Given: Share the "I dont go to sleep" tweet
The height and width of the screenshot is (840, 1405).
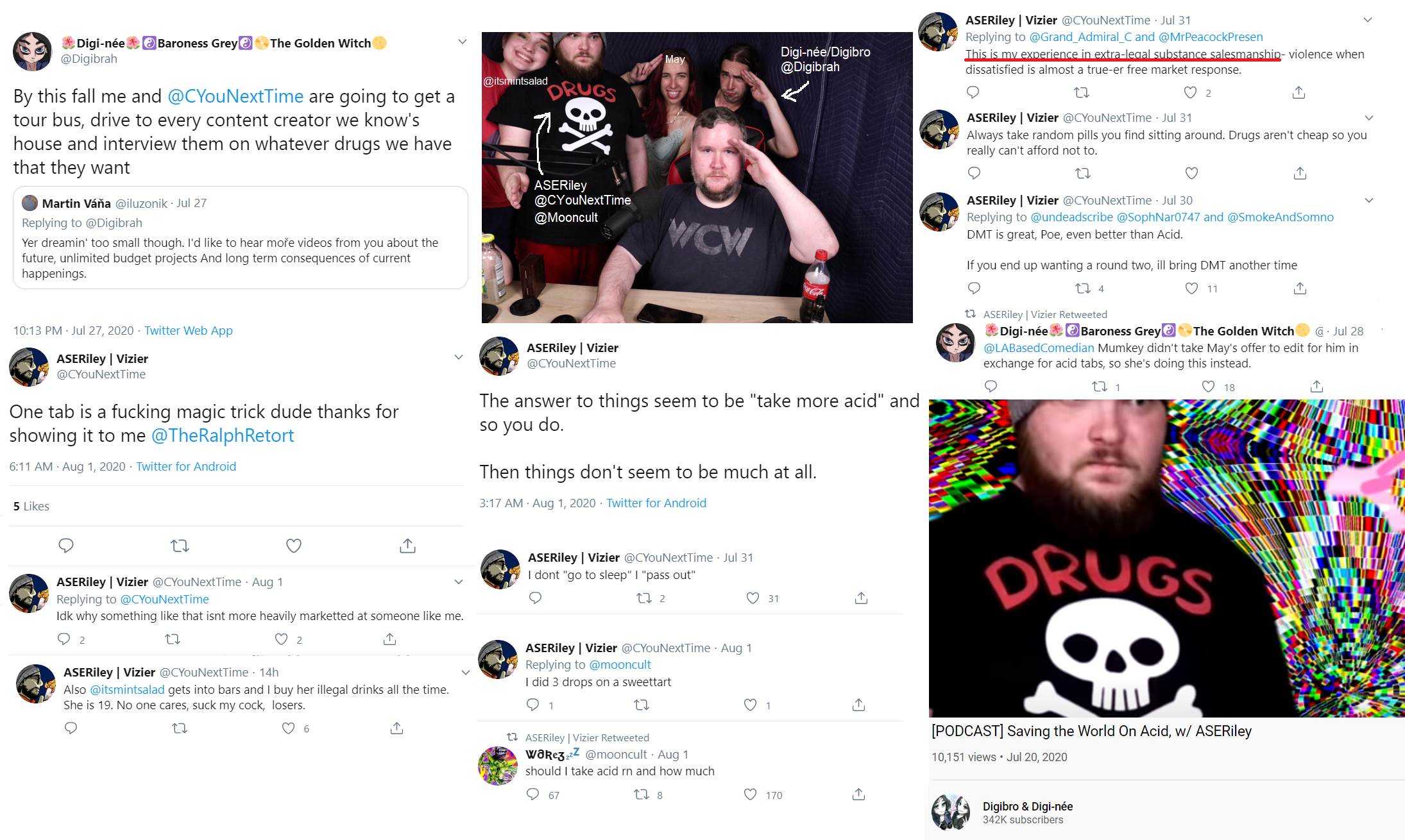Looking at the screenshot, I should click(x=861, y=598).
